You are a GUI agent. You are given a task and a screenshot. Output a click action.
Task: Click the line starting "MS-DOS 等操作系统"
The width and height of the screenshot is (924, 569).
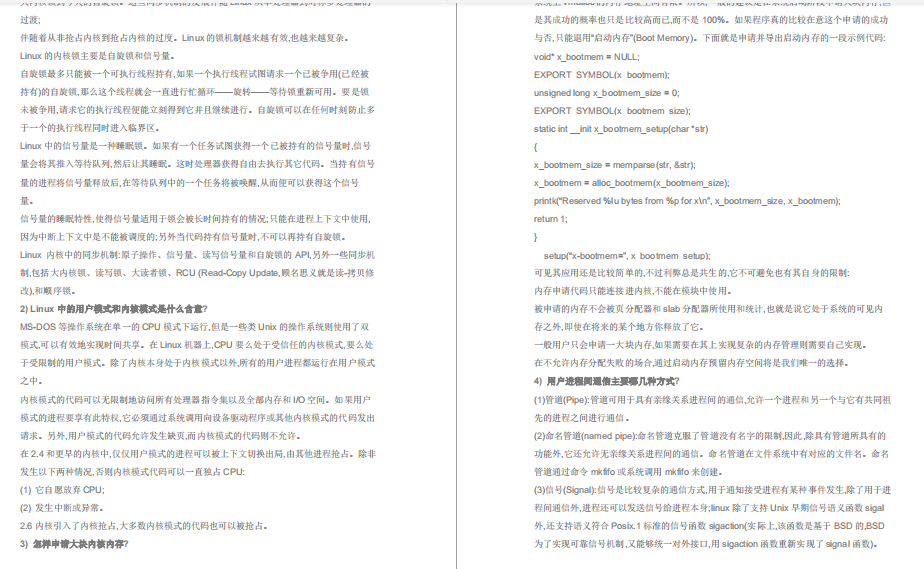194,326
